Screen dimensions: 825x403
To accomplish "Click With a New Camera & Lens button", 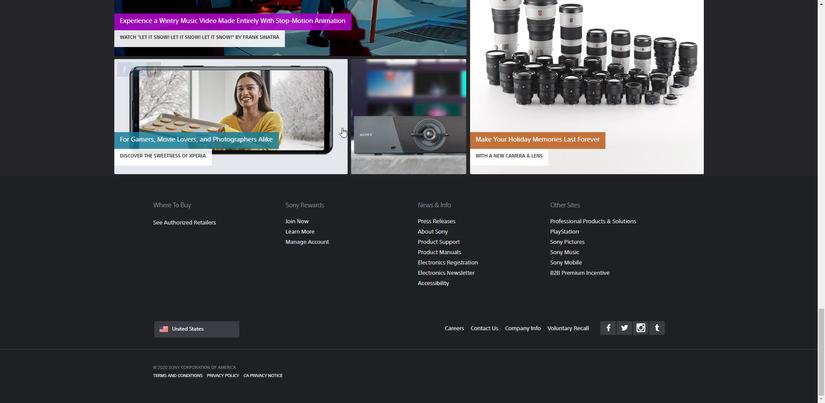I will coord(509,156).
